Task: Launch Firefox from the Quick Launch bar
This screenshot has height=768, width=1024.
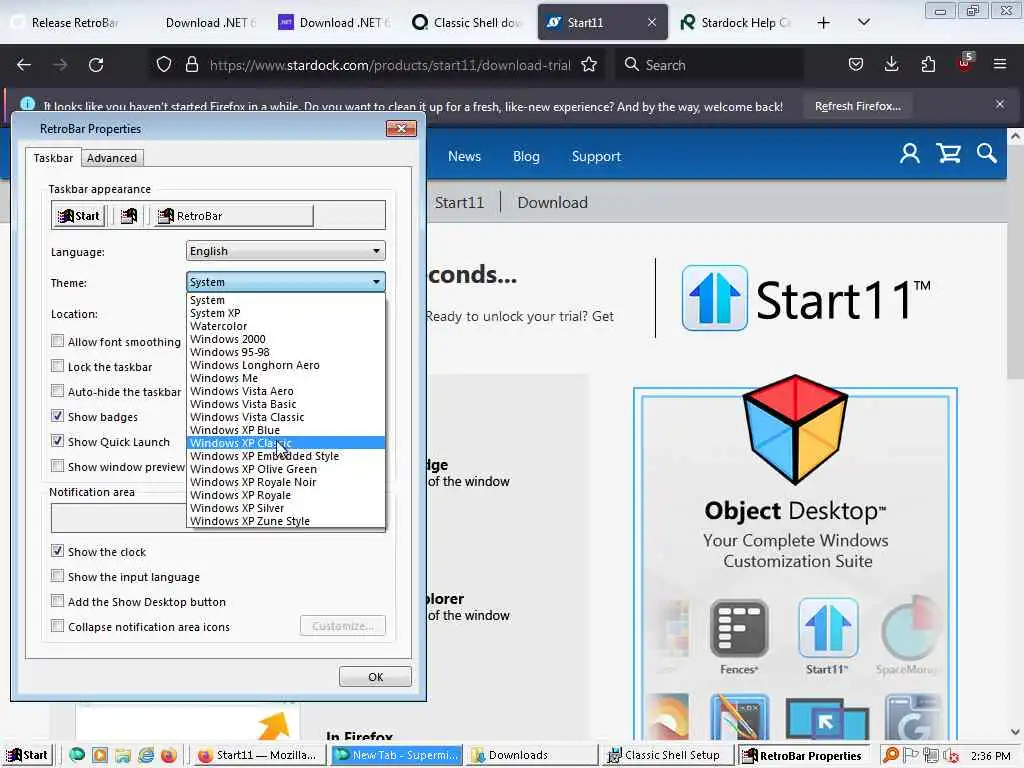Action: (x=169, y=756)
